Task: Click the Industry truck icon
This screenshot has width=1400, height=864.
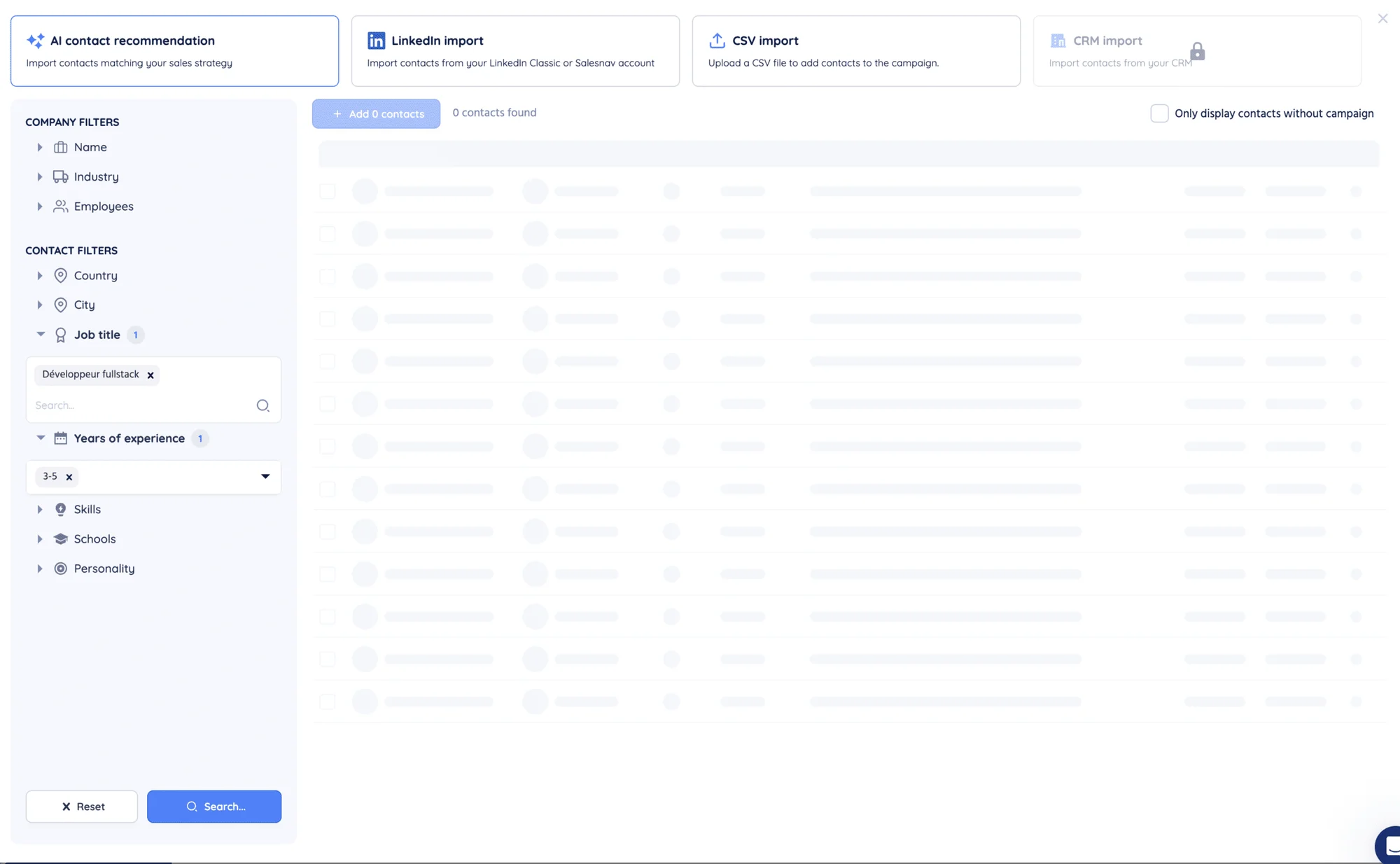Action: [61, 176]
